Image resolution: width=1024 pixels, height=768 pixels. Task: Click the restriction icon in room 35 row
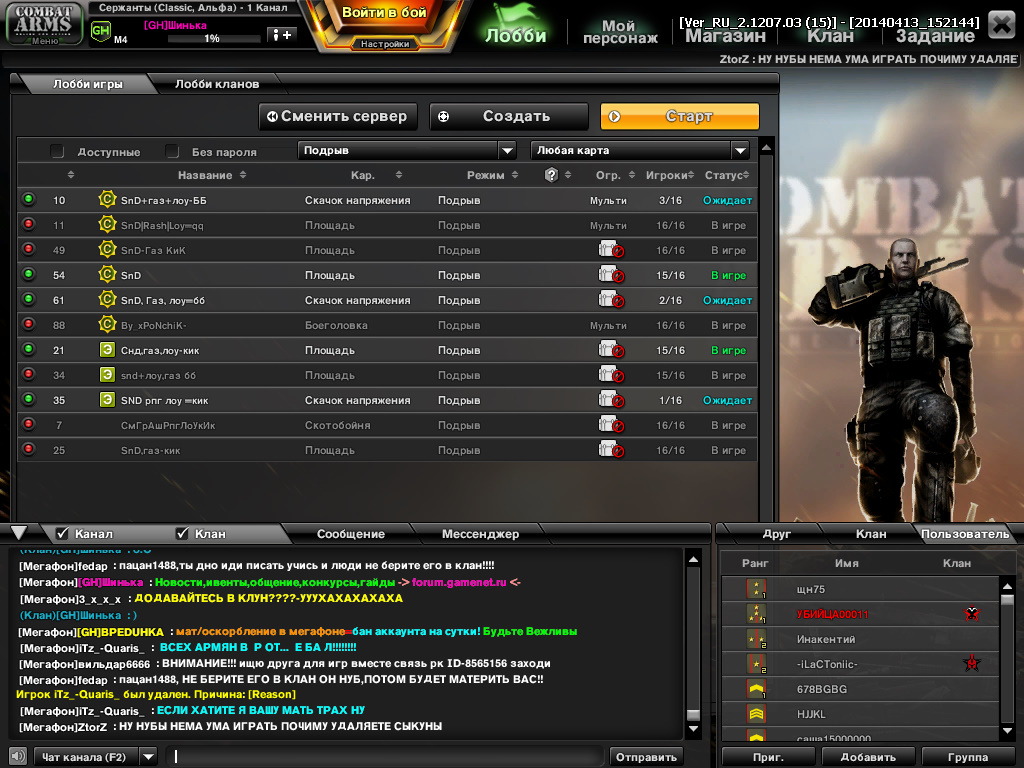tap(611, 400)
